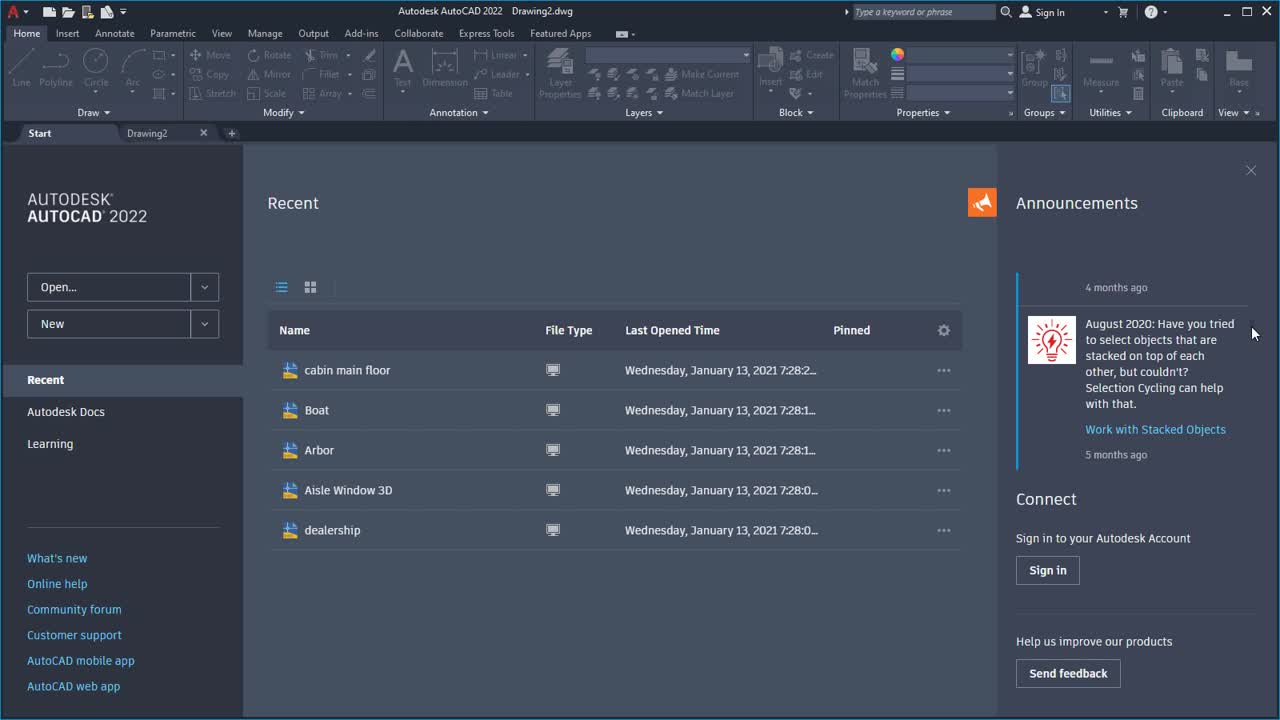Screen dimensions: 1280x720
Task: Open the Community forum link
Action: click(x=74, y=609)
